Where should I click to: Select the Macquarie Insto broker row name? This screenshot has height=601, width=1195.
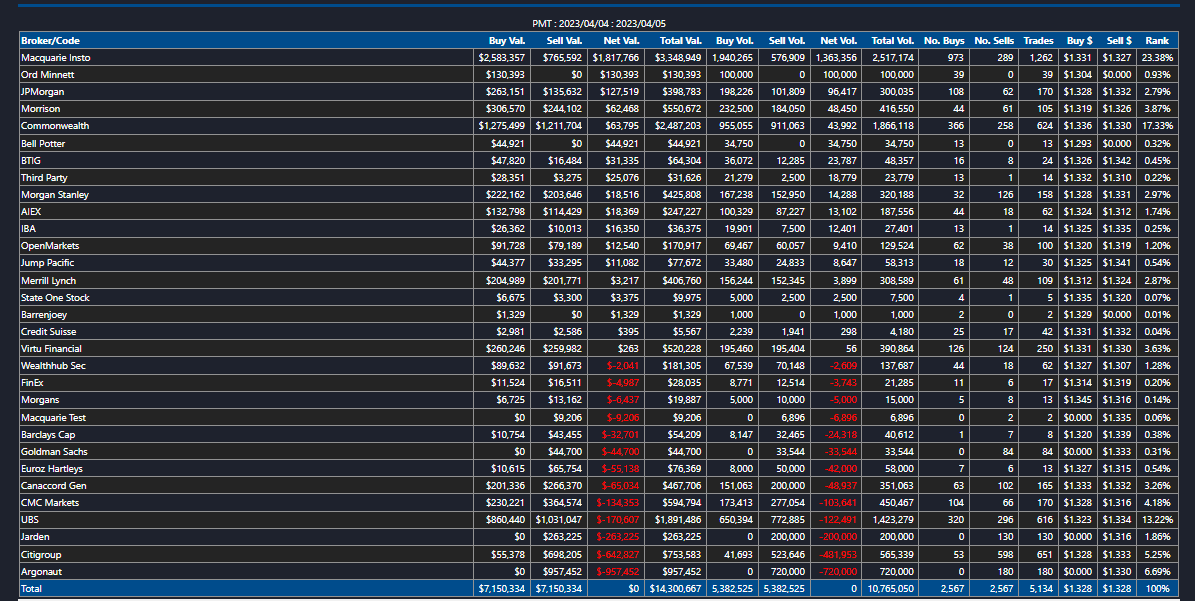56,58
